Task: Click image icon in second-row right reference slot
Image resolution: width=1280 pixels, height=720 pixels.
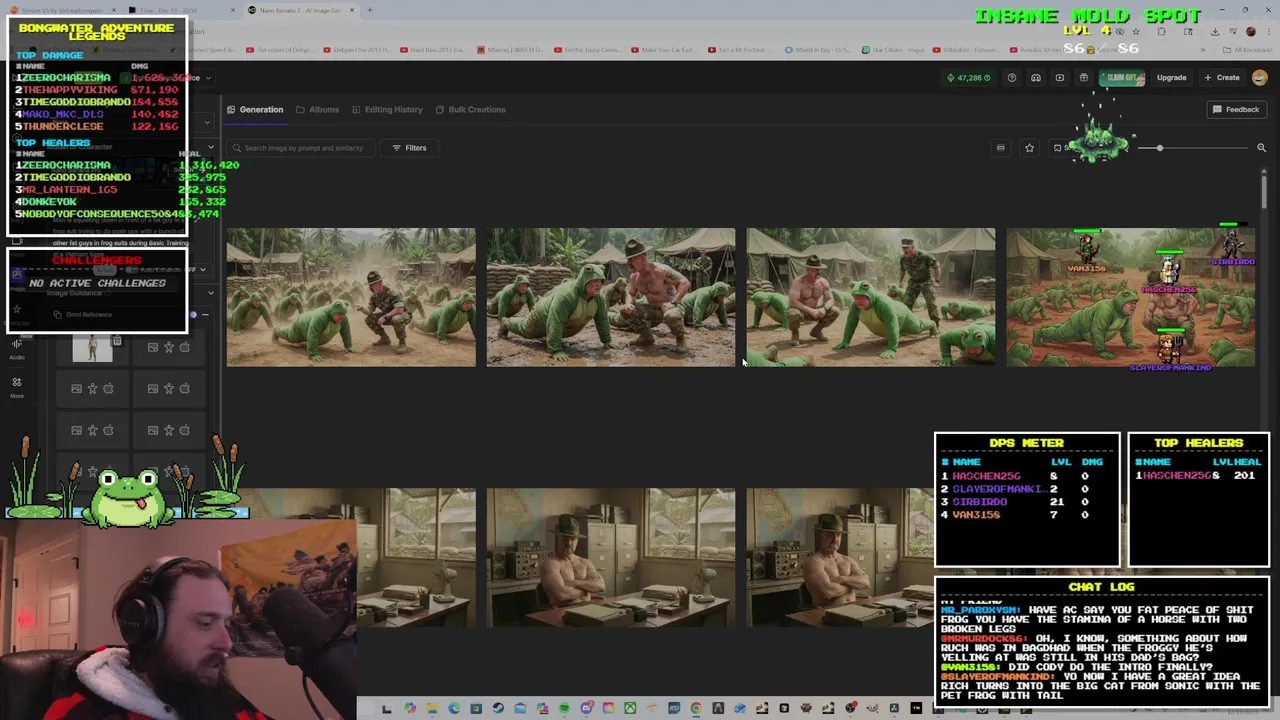Action: 153,388
